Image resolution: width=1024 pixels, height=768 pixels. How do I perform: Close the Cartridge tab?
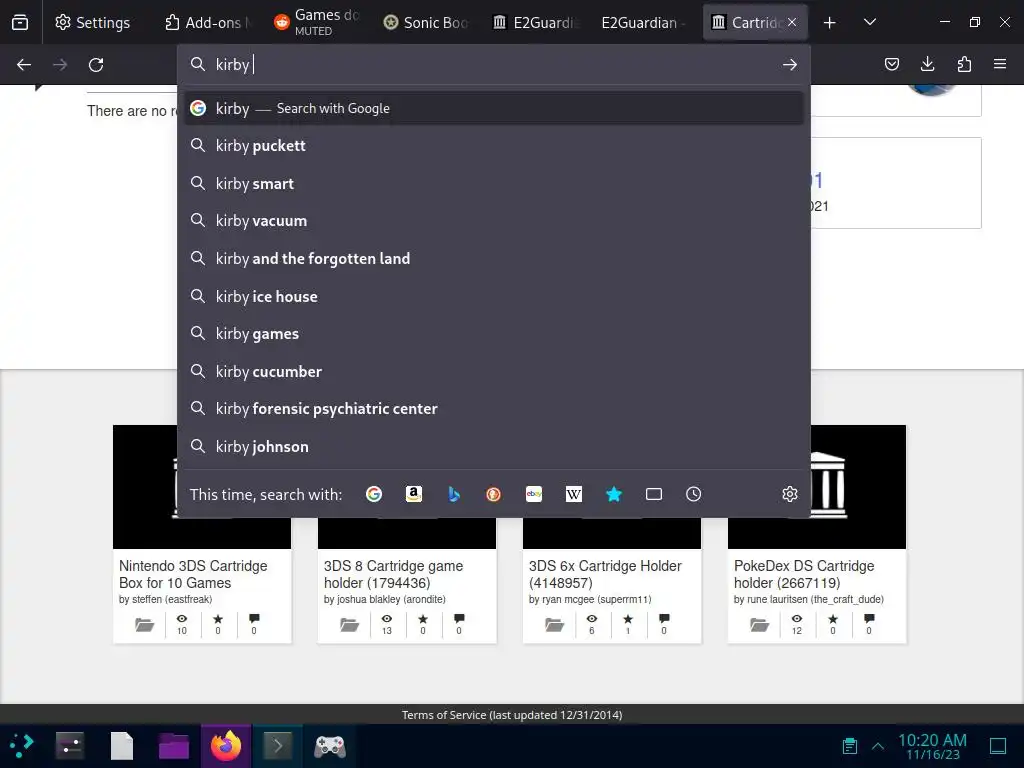pos(792,22)
